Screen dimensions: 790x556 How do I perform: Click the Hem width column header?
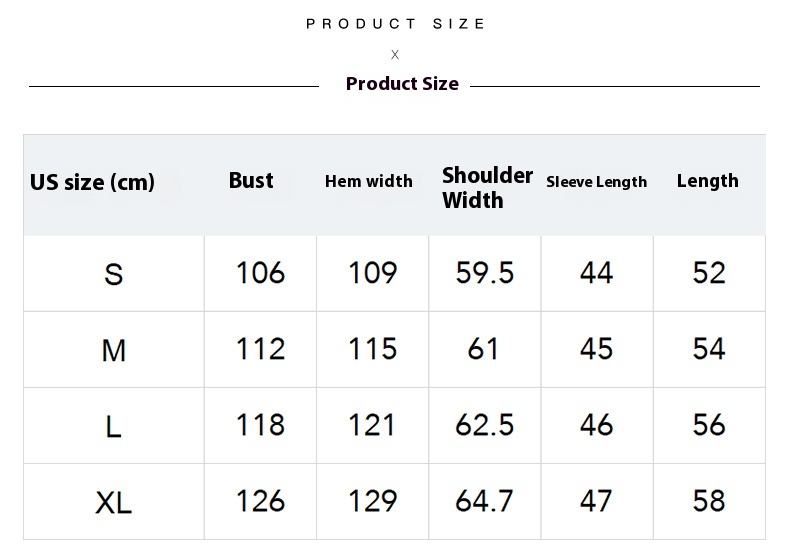[369, 181]
